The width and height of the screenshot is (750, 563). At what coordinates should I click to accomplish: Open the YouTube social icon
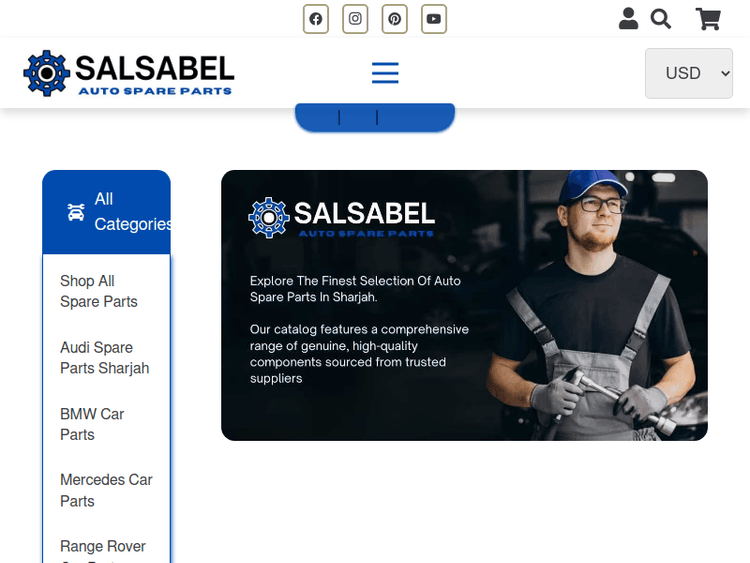[x=434, y=19]
